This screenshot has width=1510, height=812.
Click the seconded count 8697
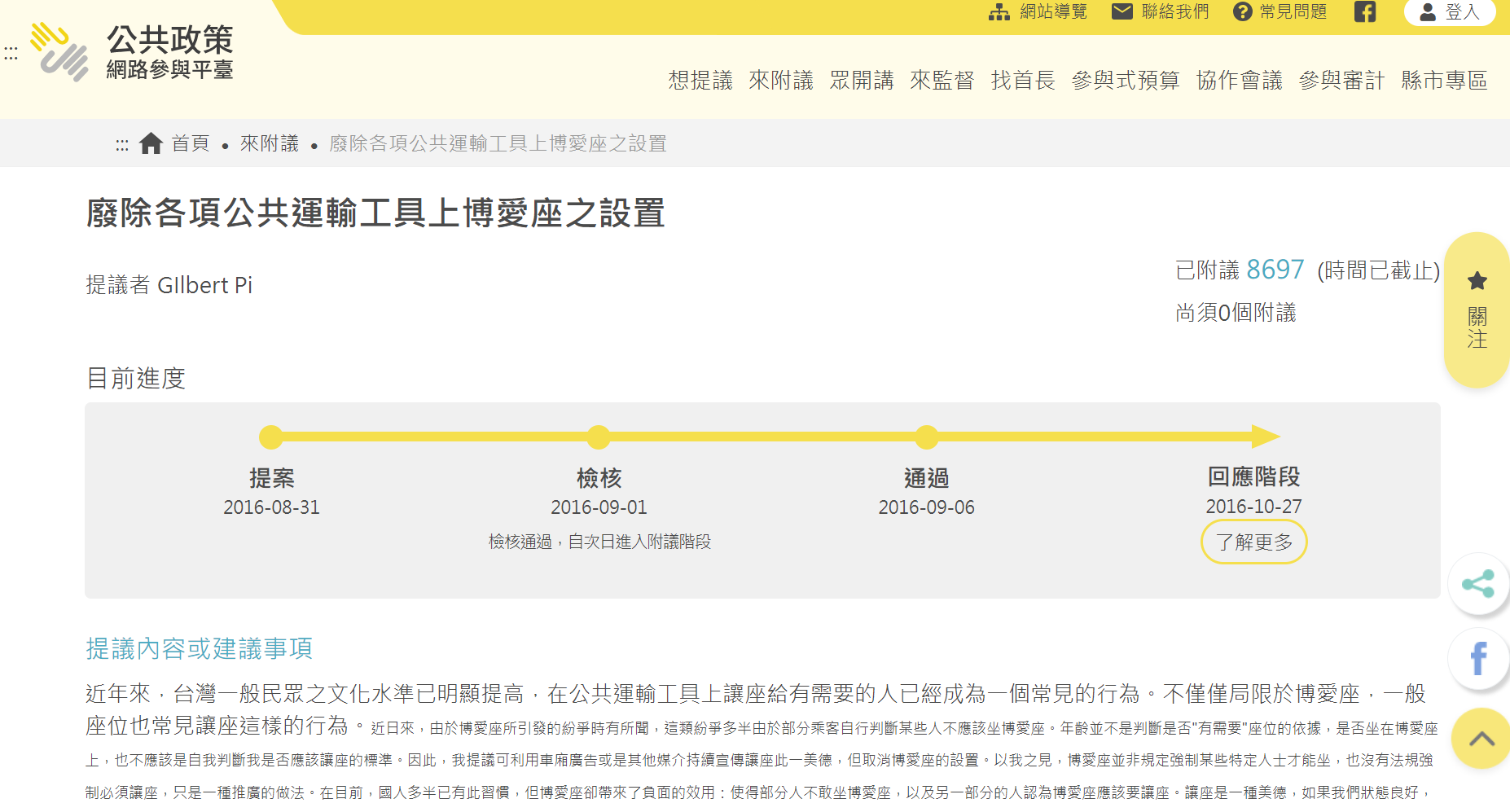pyautogui.click(x=1275, y=270)
